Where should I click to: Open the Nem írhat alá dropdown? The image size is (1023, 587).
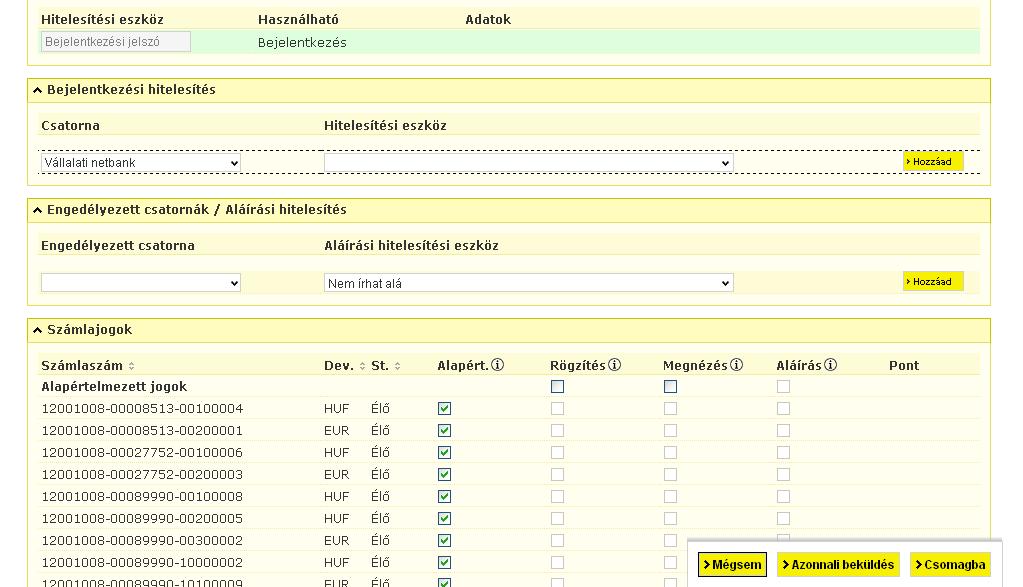point(528,282)
